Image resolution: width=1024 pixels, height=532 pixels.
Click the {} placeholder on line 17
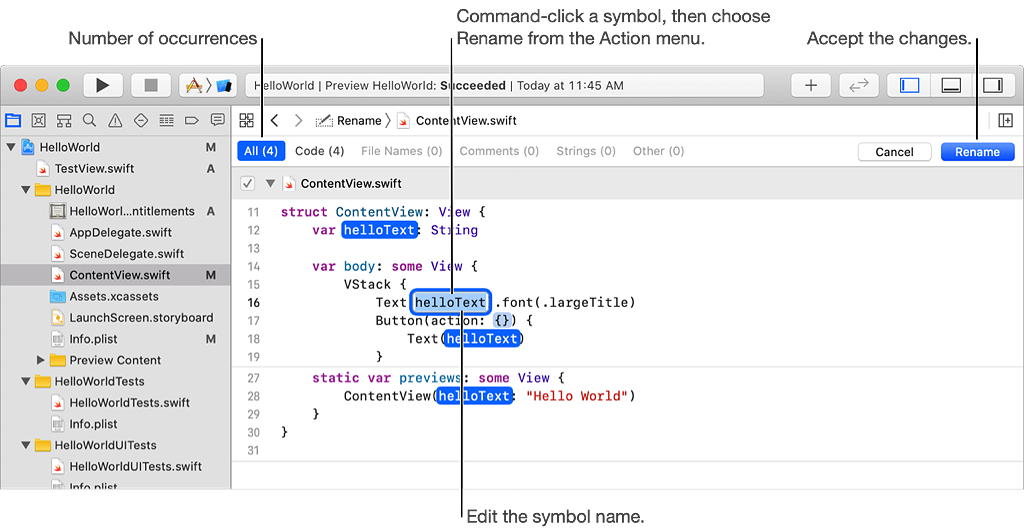click(x=502, y=321)
